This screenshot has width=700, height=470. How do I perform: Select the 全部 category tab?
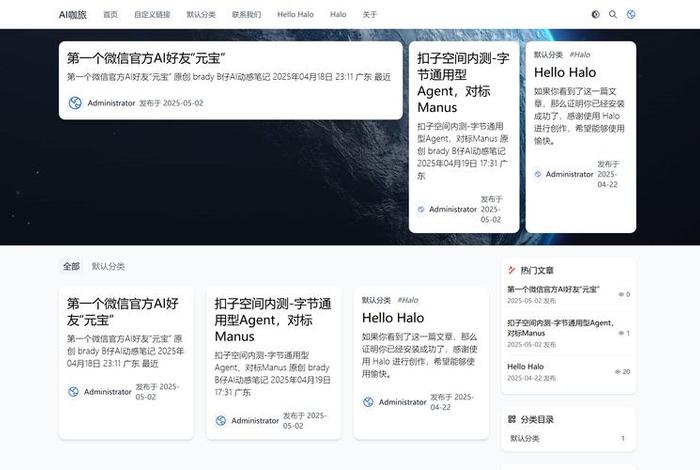[71, 266]
